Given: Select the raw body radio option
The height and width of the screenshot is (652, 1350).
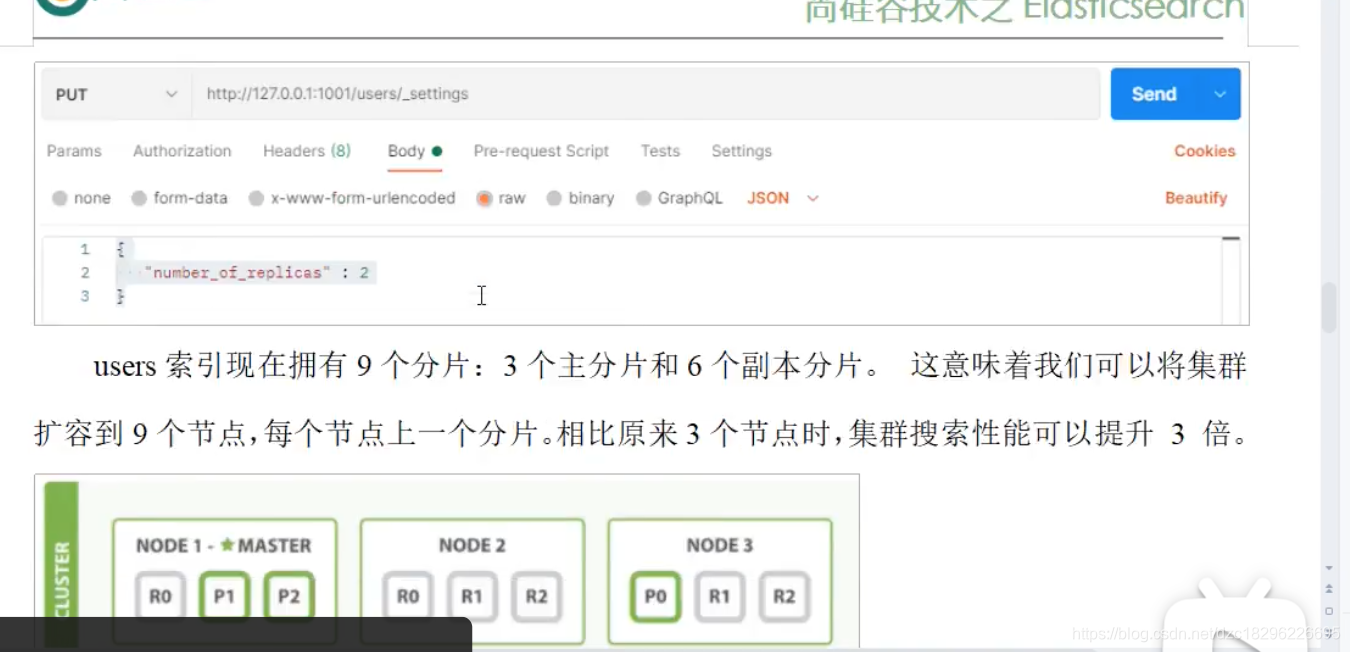Looking at the screenshot, I should click(484, 198).
